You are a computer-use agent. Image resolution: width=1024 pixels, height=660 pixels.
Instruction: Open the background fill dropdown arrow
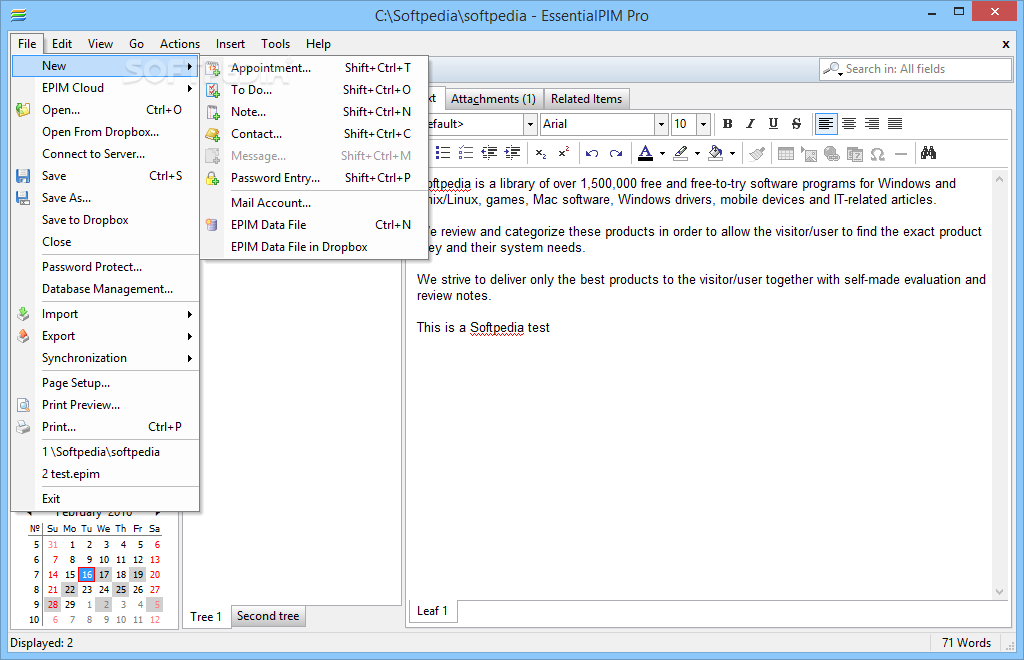[733, 153]
